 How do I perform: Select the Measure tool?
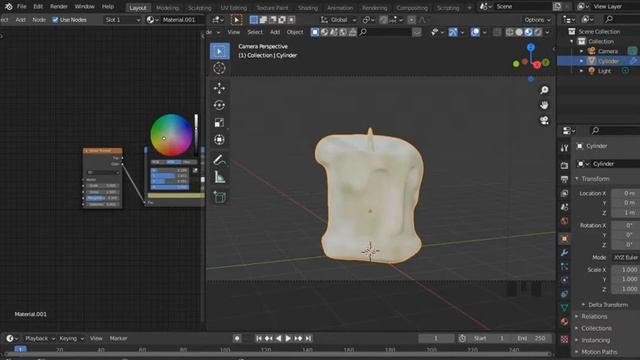pos(220,177)
